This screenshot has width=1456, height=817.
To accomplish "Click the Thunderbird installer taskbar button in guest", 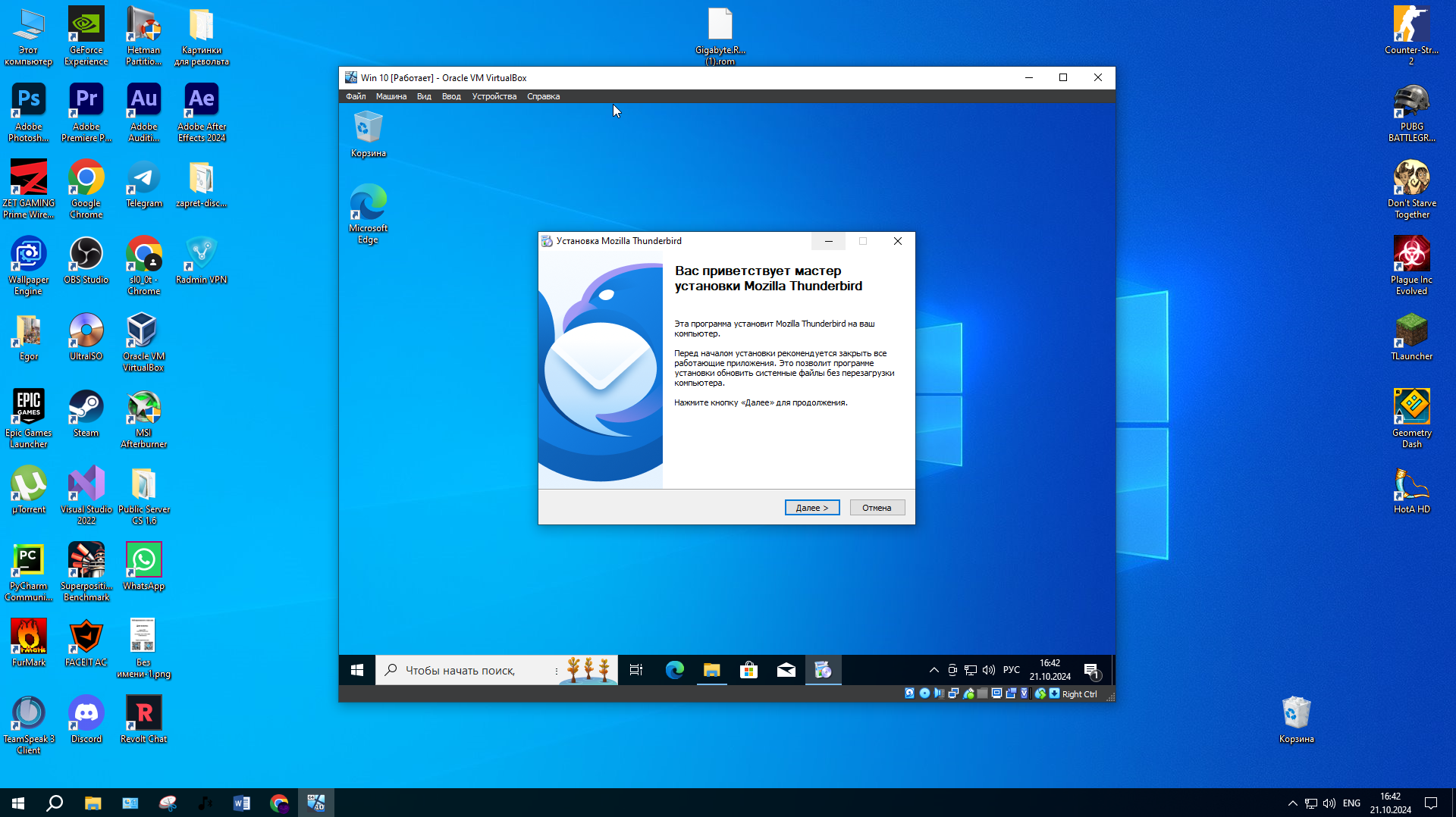I will [823, 670].
